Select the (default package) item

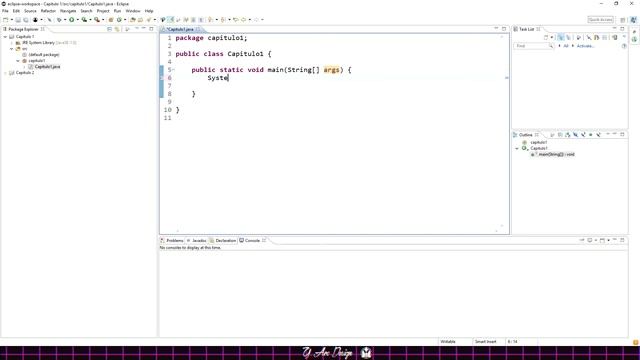[x=44, y=54]
